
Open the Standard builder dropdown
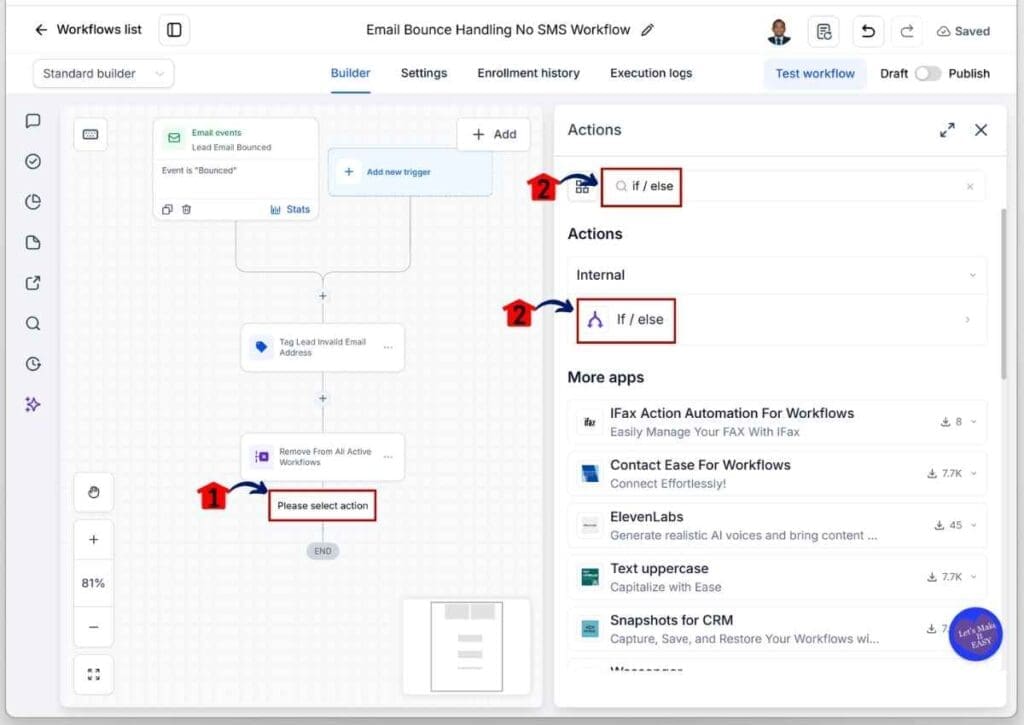(x=103, y=74)
